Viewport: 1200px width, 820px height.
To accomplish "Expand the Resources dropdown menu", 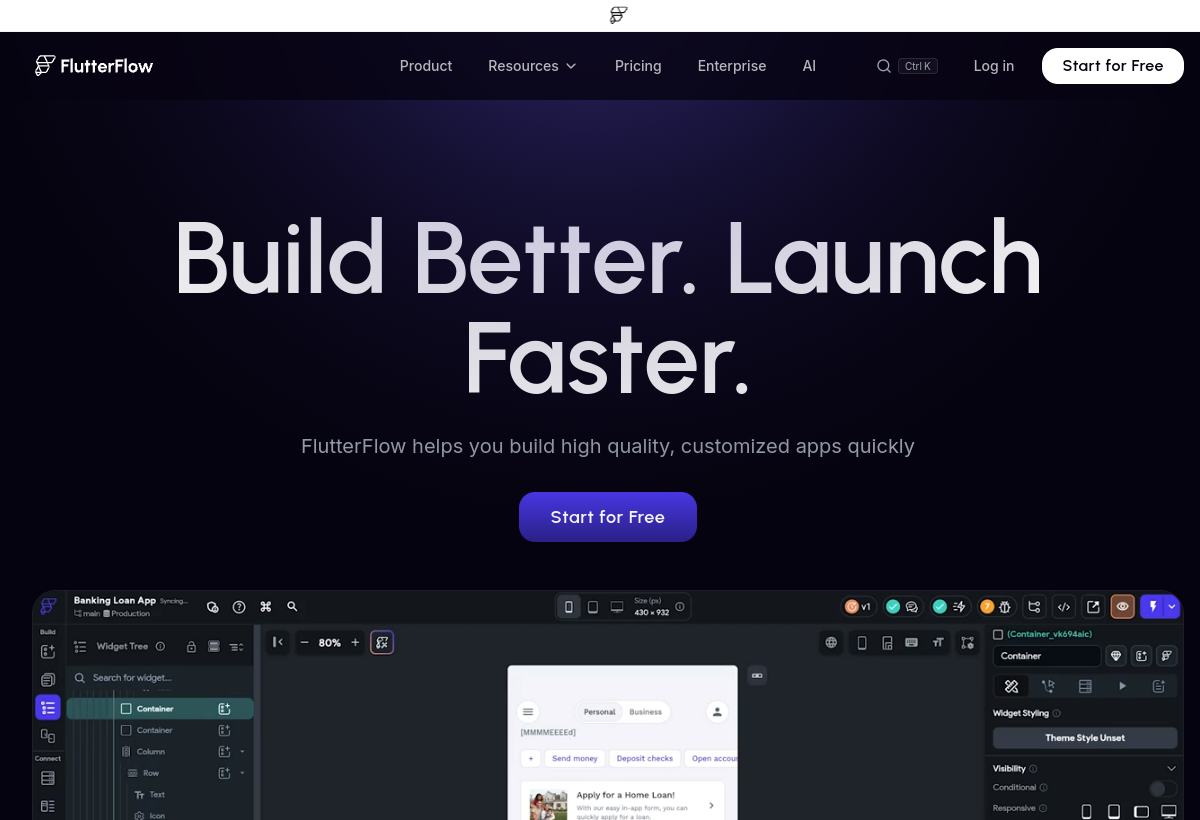I will (532, 66).
